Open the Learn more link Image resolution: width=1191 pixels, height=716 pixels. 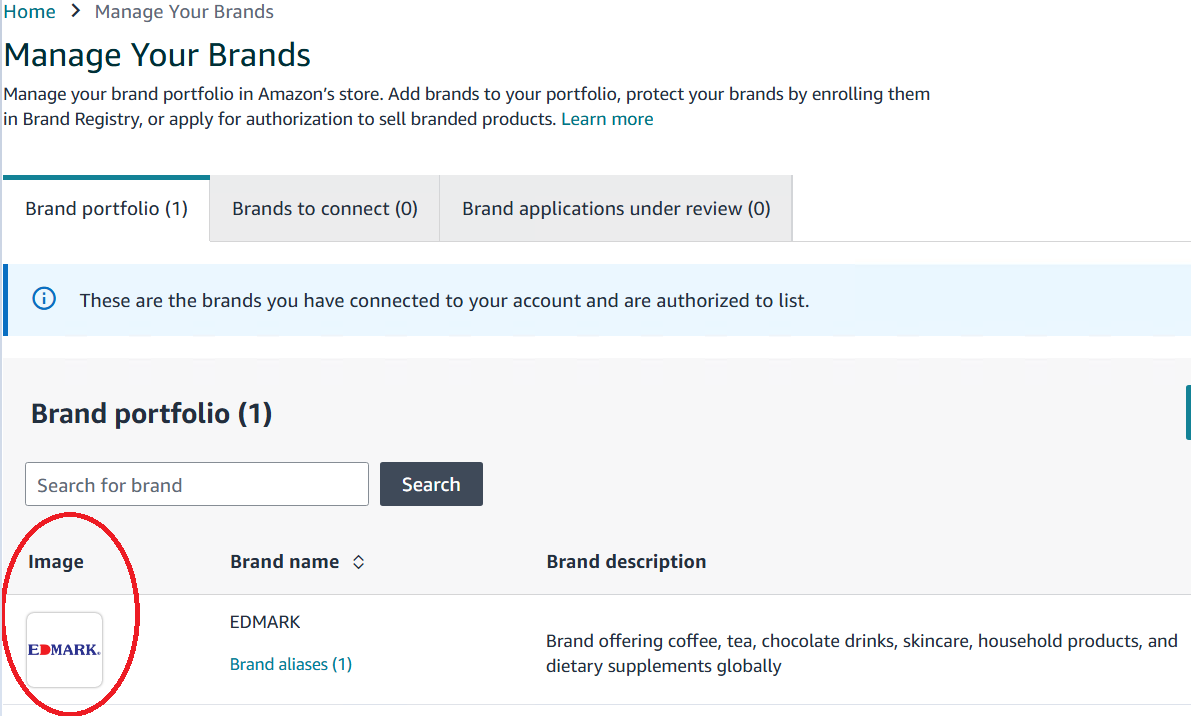[607, 119]
